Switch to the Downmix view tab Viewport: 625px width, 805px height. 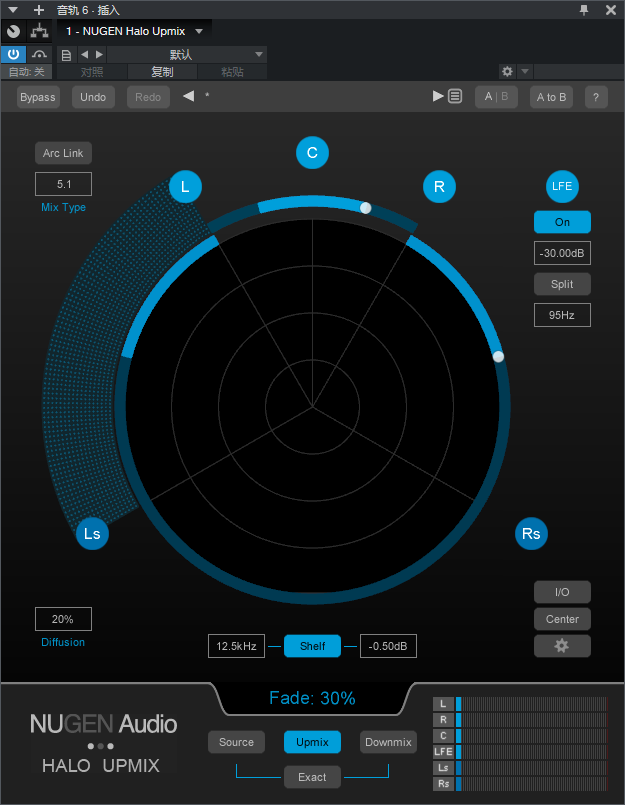[x=388, y=742]
